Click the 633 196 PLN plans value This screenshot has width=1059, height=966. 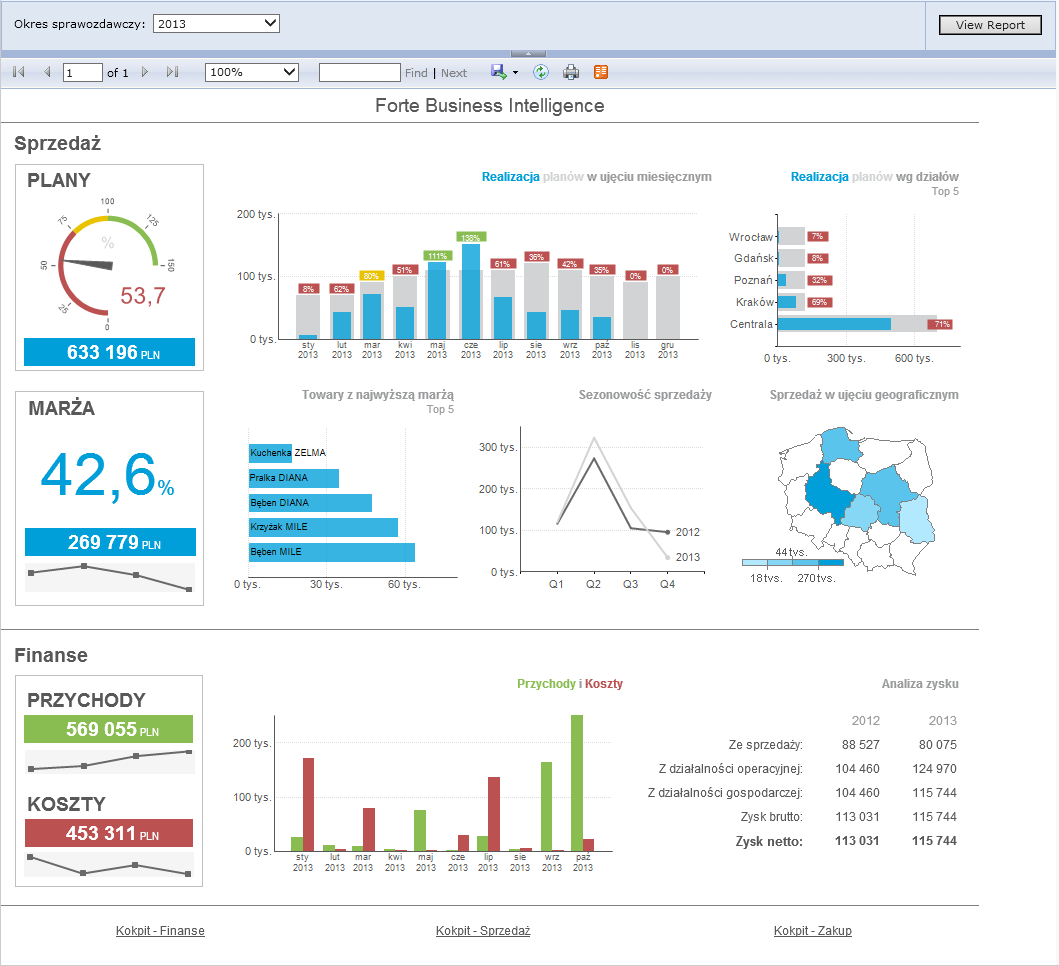pyautogui.click(x=109, y=352)
